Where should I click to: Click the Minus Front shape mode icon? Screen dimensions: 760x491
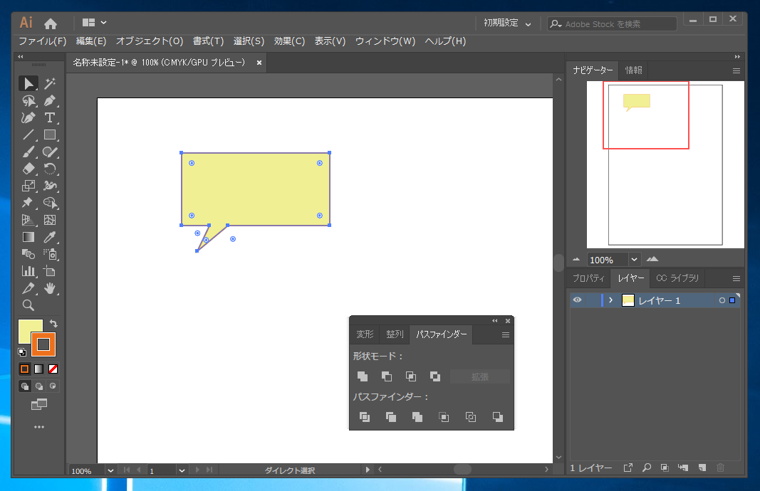pos(386,376)
